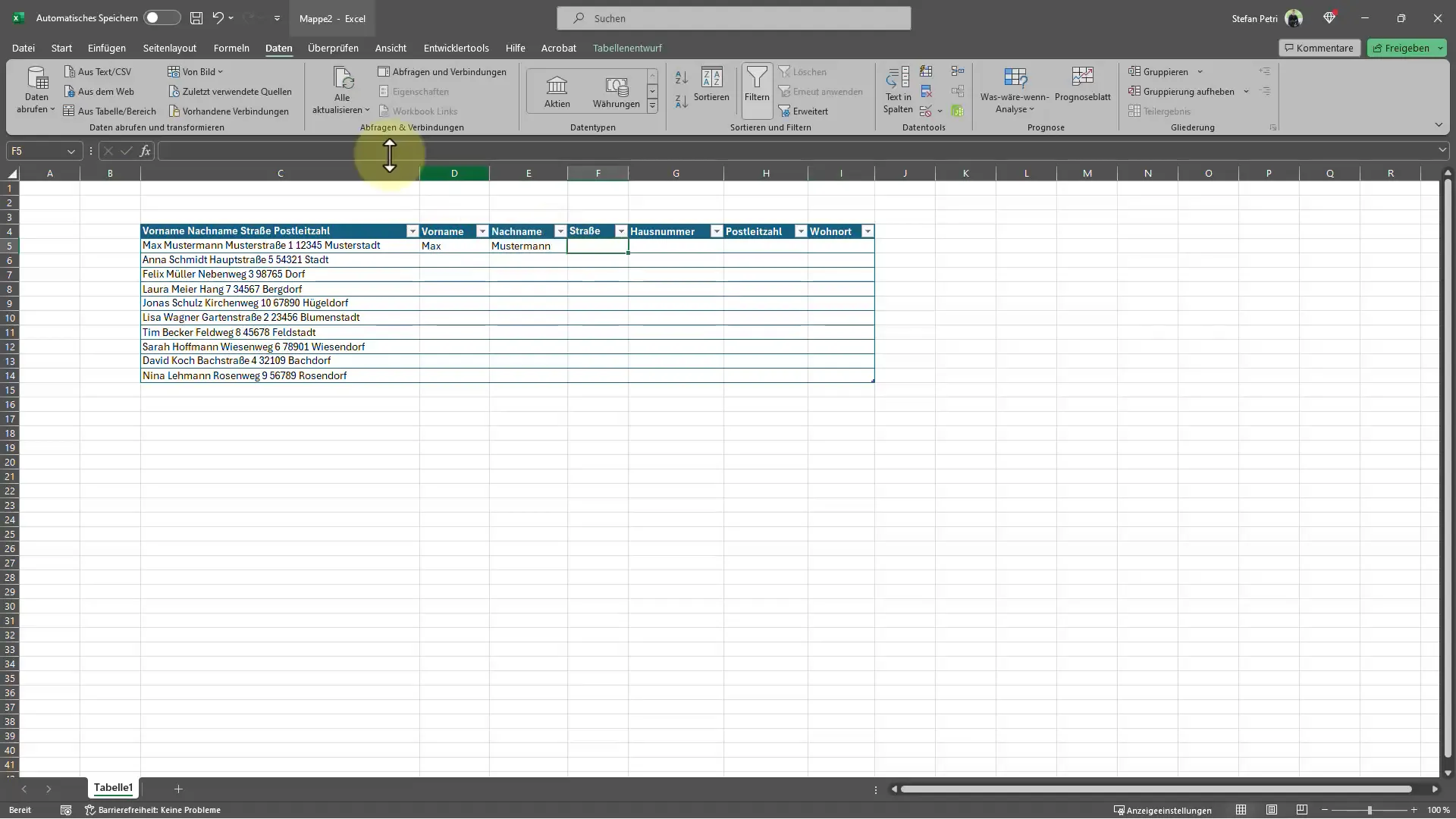The height and width of the screenshot is (819, 1456).
Task: Import data Aus Text/CSV
Action: click(x=97, y=71)
